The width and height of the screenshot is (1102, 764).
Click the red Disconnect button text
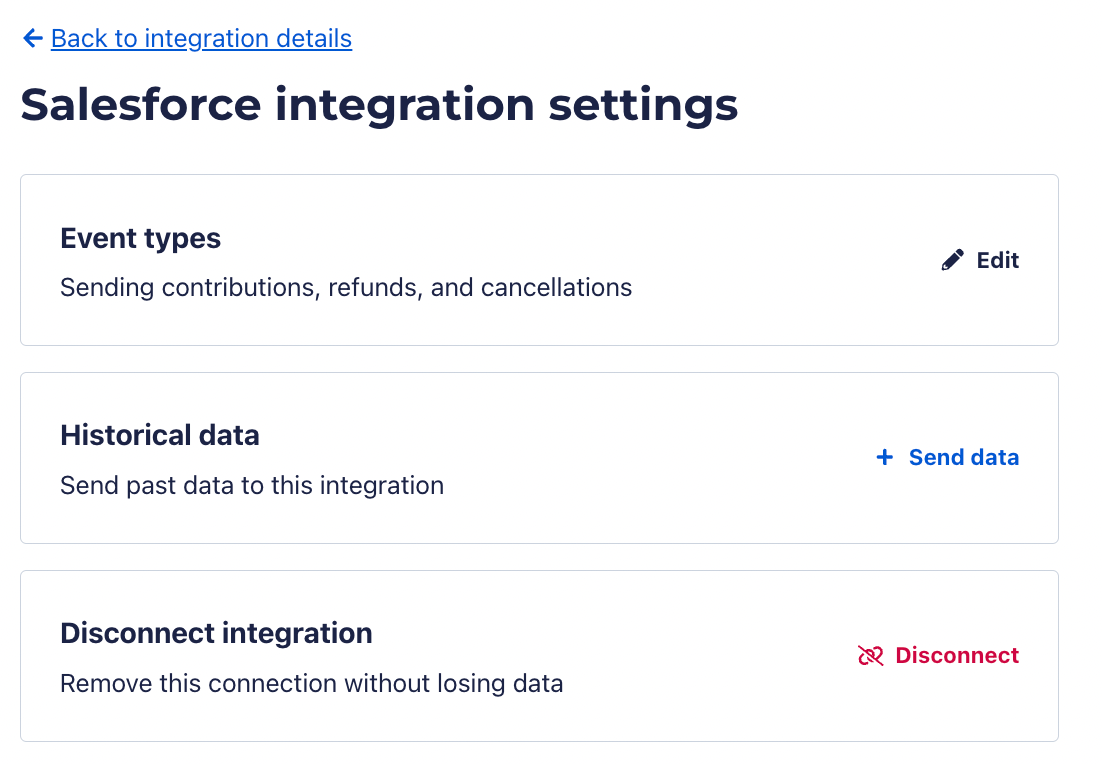957,656
